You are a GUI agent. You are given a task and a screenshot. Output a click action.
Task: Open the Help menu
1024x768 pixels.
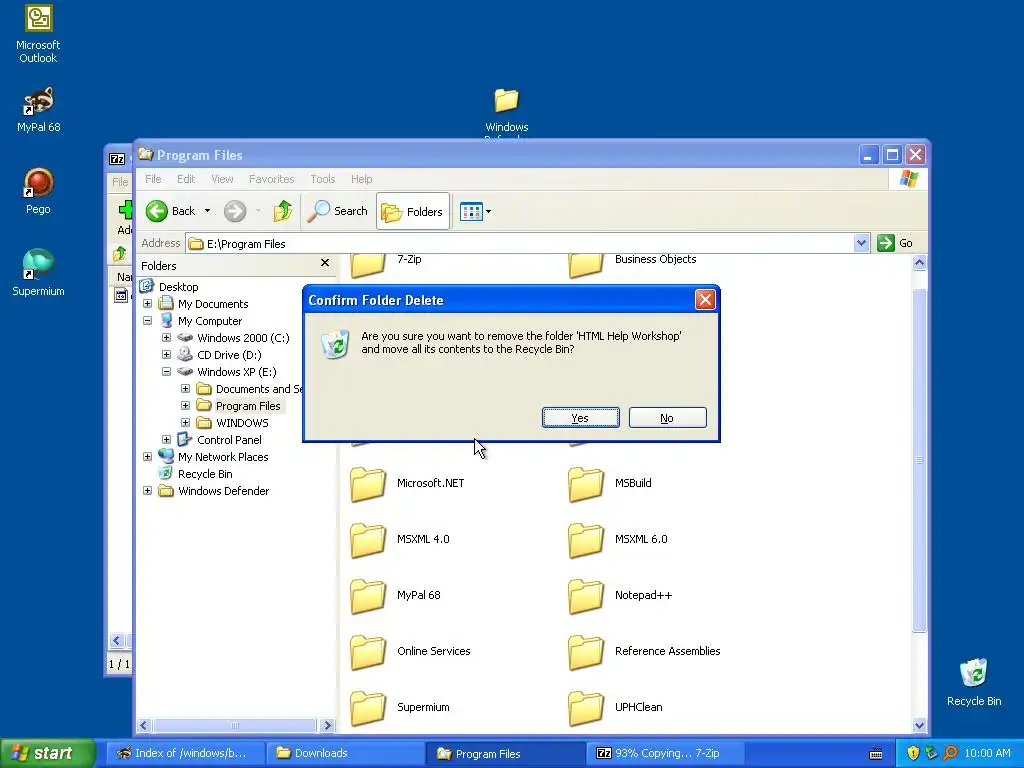pos(361,179)
